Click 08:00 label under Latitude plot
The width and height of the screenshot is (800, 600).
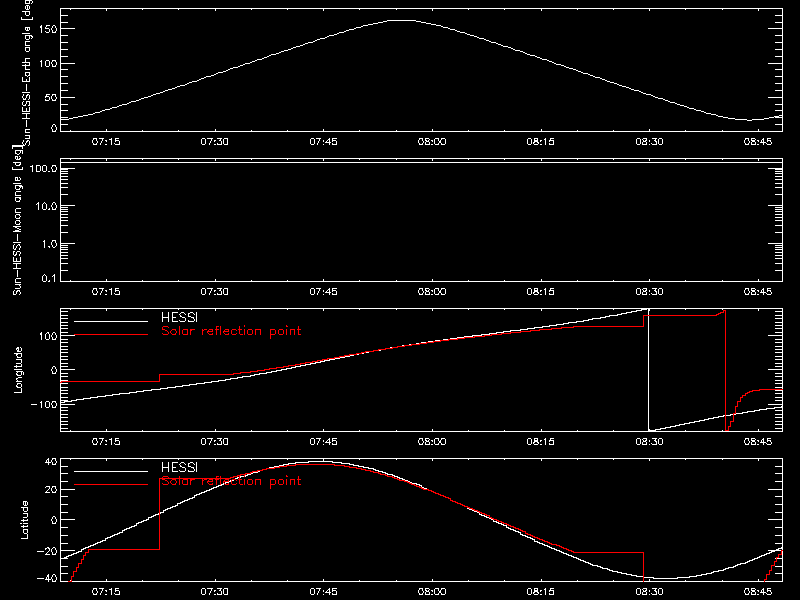tap(432, 591)
